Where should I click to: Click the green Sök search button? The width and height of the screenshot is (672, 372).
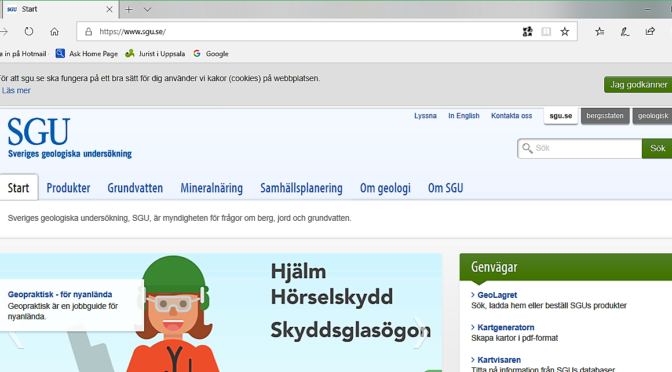coord(657,148)
